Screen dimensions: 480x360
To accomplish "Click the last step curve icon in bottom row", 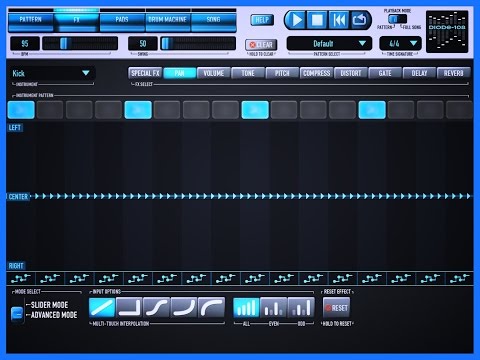I will 460,278.
